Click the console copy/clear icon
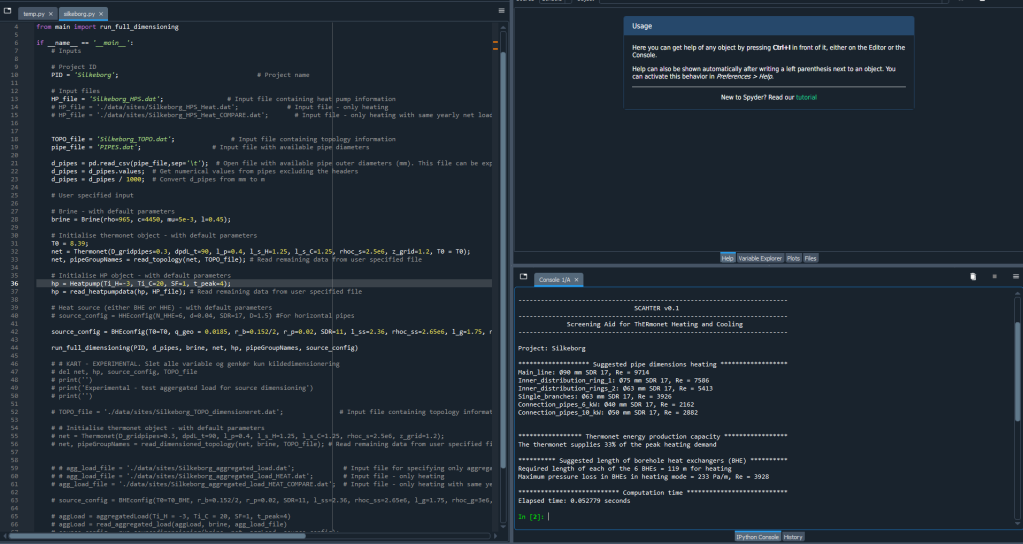Image resolution: width=1023 pixels, height=544 pixels. tap(973, 277)
